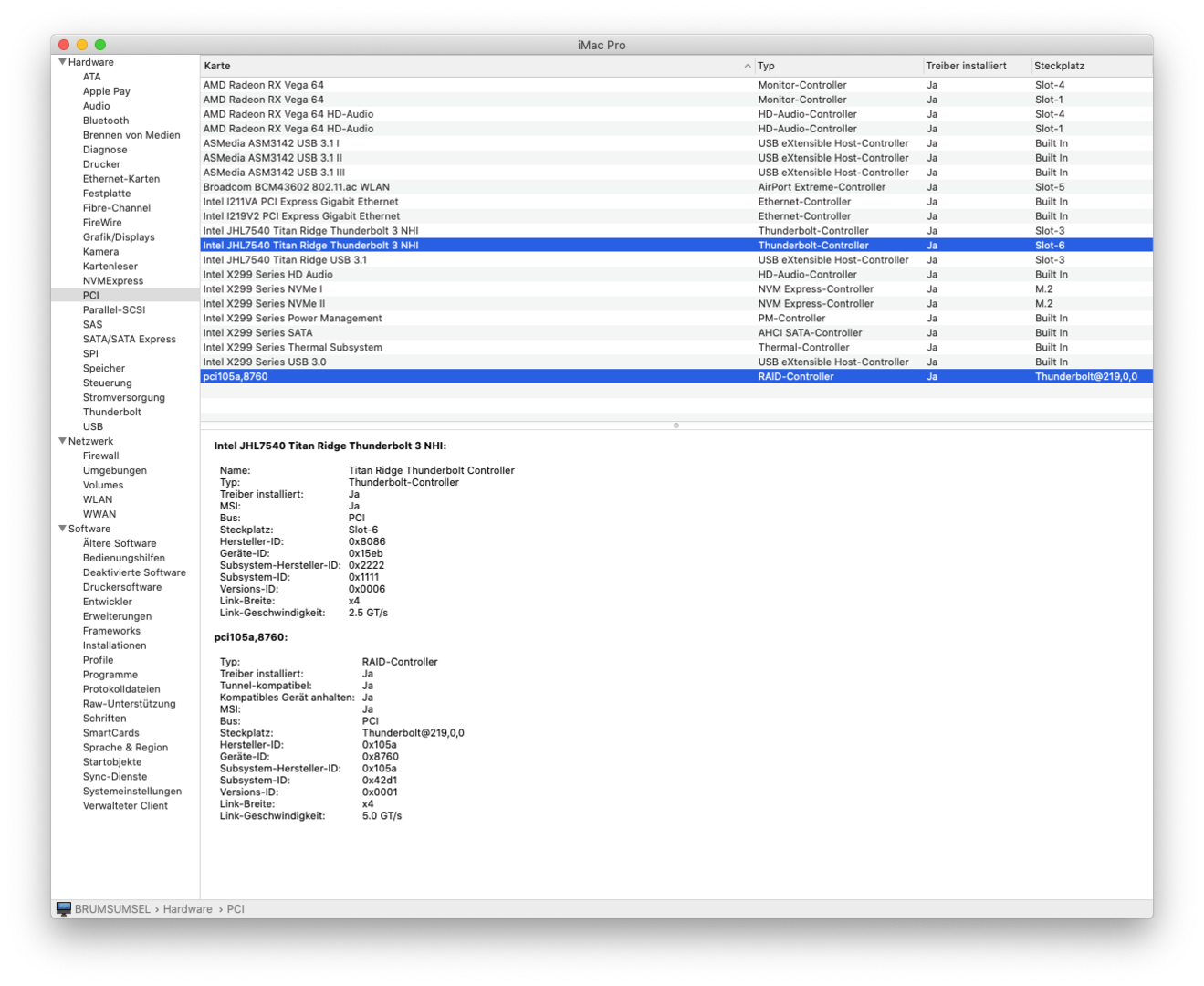Select Broadcom BCM43602 802.11ac WLAN row
This screenshot has width=1204, height=986.
[676, 187]
